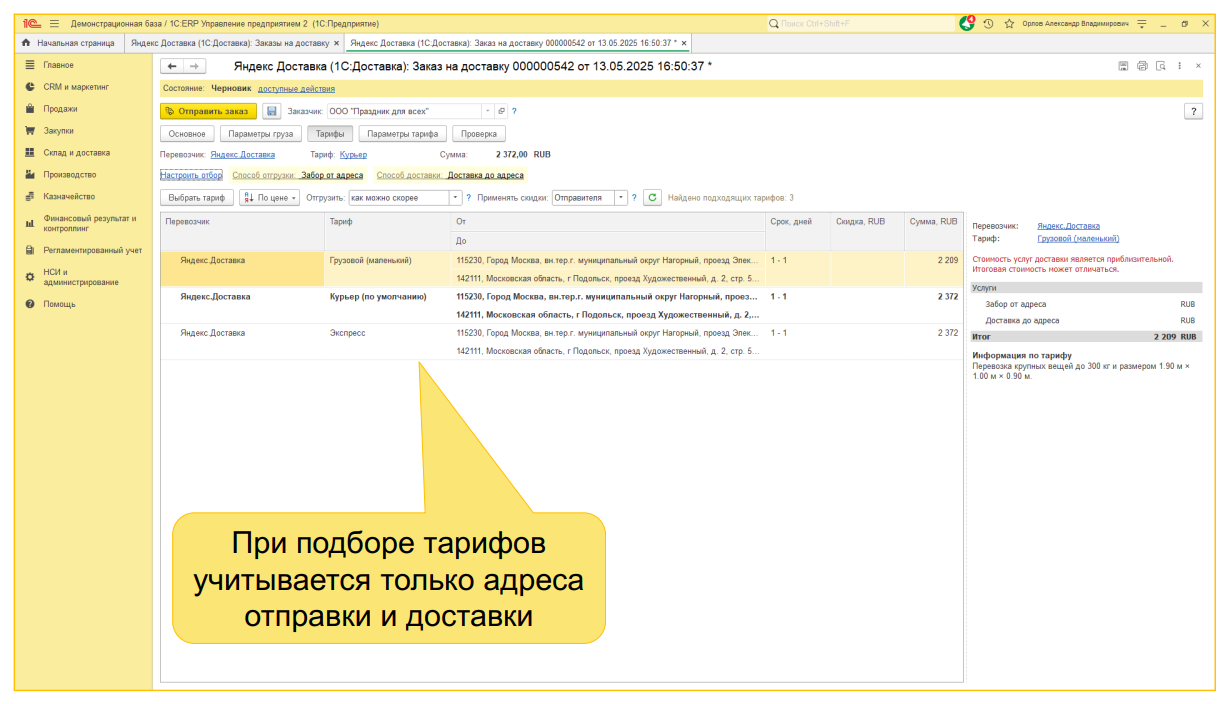Screen dimensions: 1227x704
Task: Print the order using printer icon
Action: pyautogui.click(x=1142, y=64)
